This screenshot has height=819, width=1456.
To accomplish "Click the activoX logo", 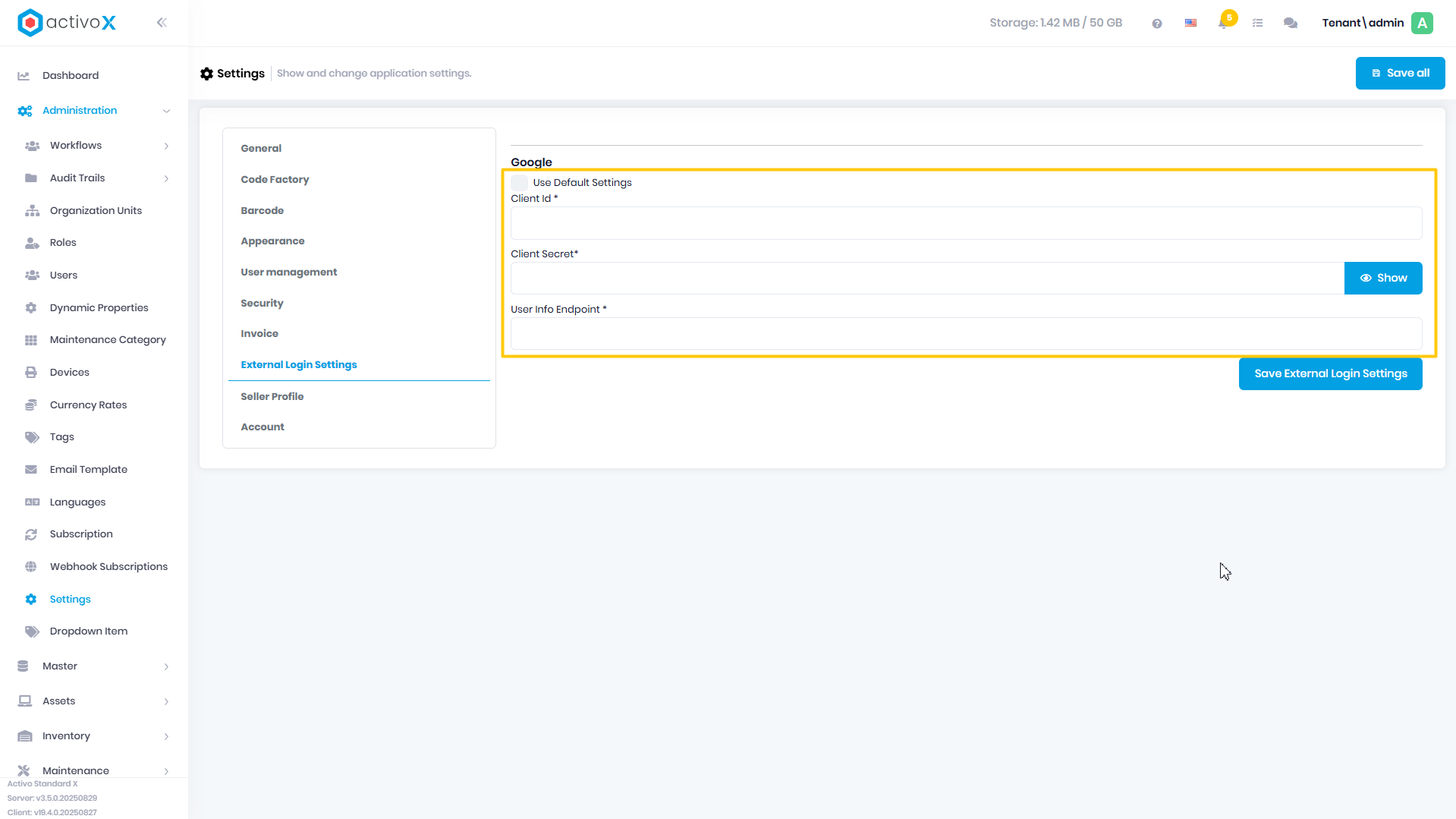I will click(67, 23).
